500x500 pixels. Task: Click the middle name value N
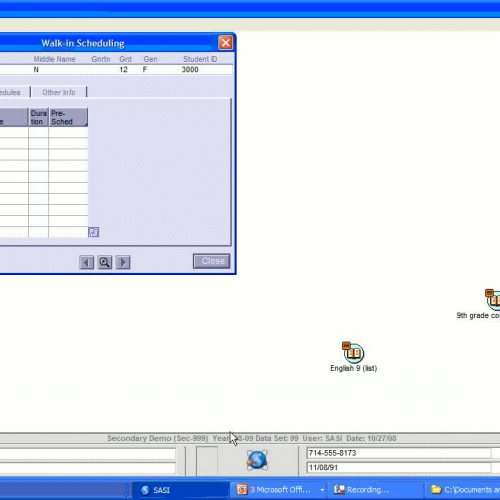(x=36, y=70)
